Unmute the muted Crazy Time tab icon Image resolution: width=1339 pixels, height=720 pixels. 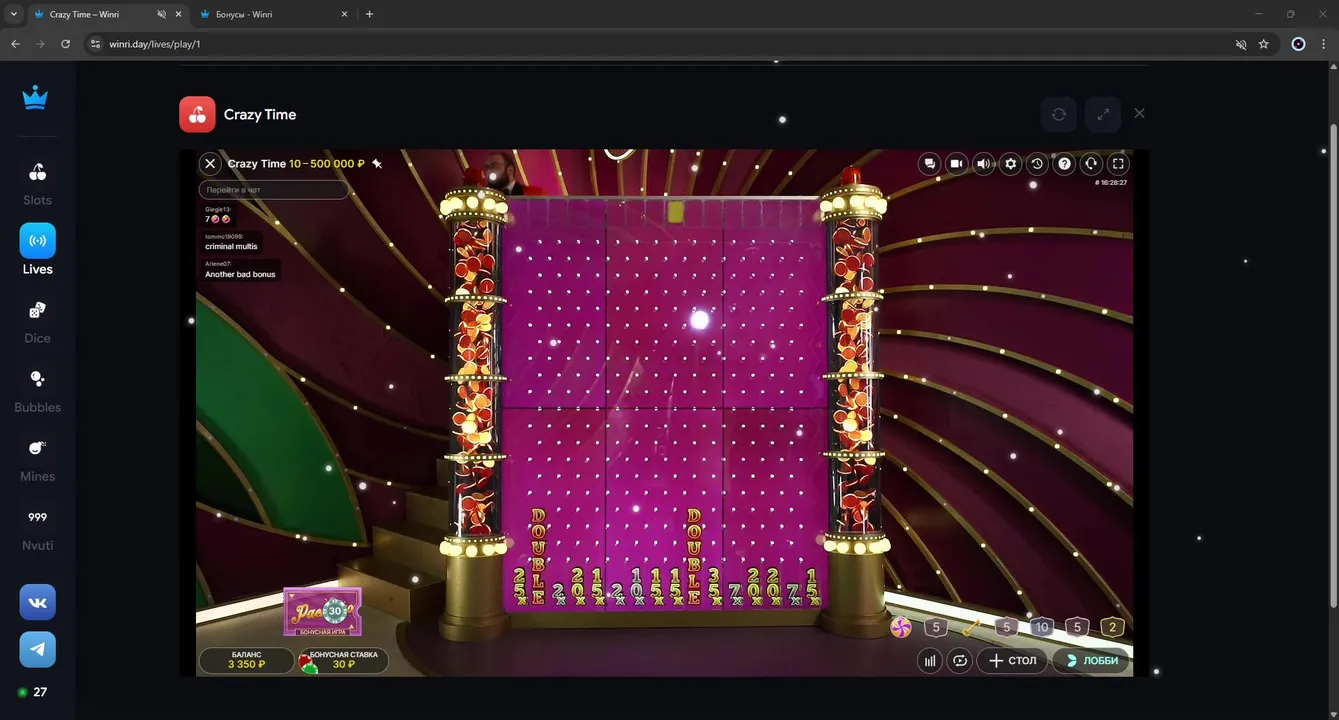click(162, 14)
